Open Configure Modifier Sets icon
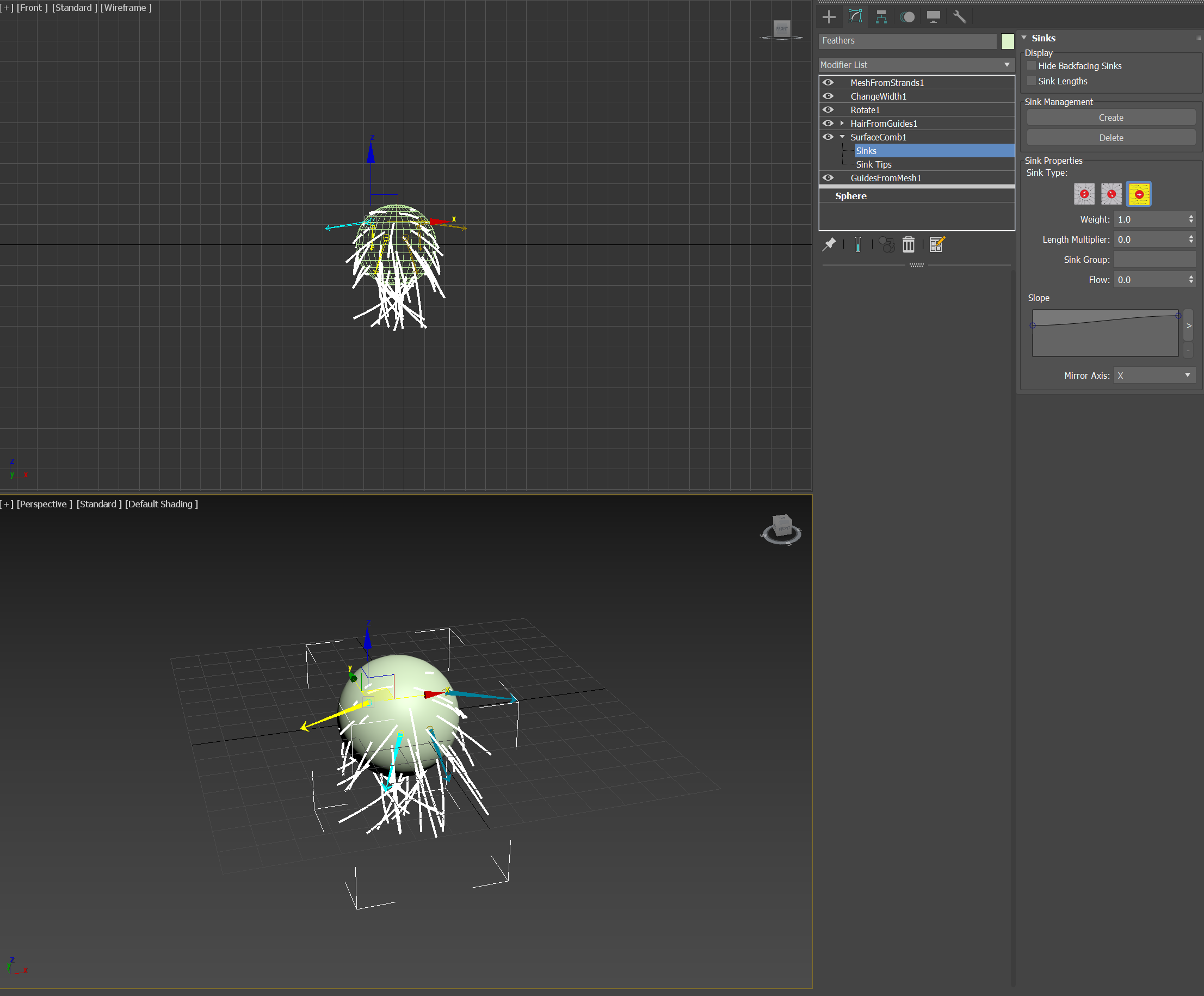The height and width of the screenshot is (996, 1204). 937,245
